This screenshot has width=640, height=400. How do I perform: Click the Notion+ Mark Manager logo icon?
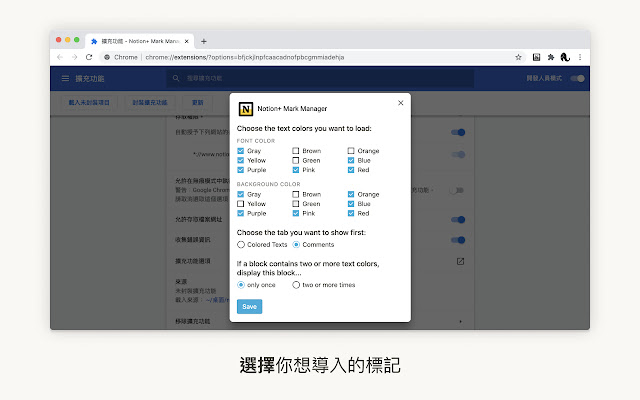pos(246,108)
